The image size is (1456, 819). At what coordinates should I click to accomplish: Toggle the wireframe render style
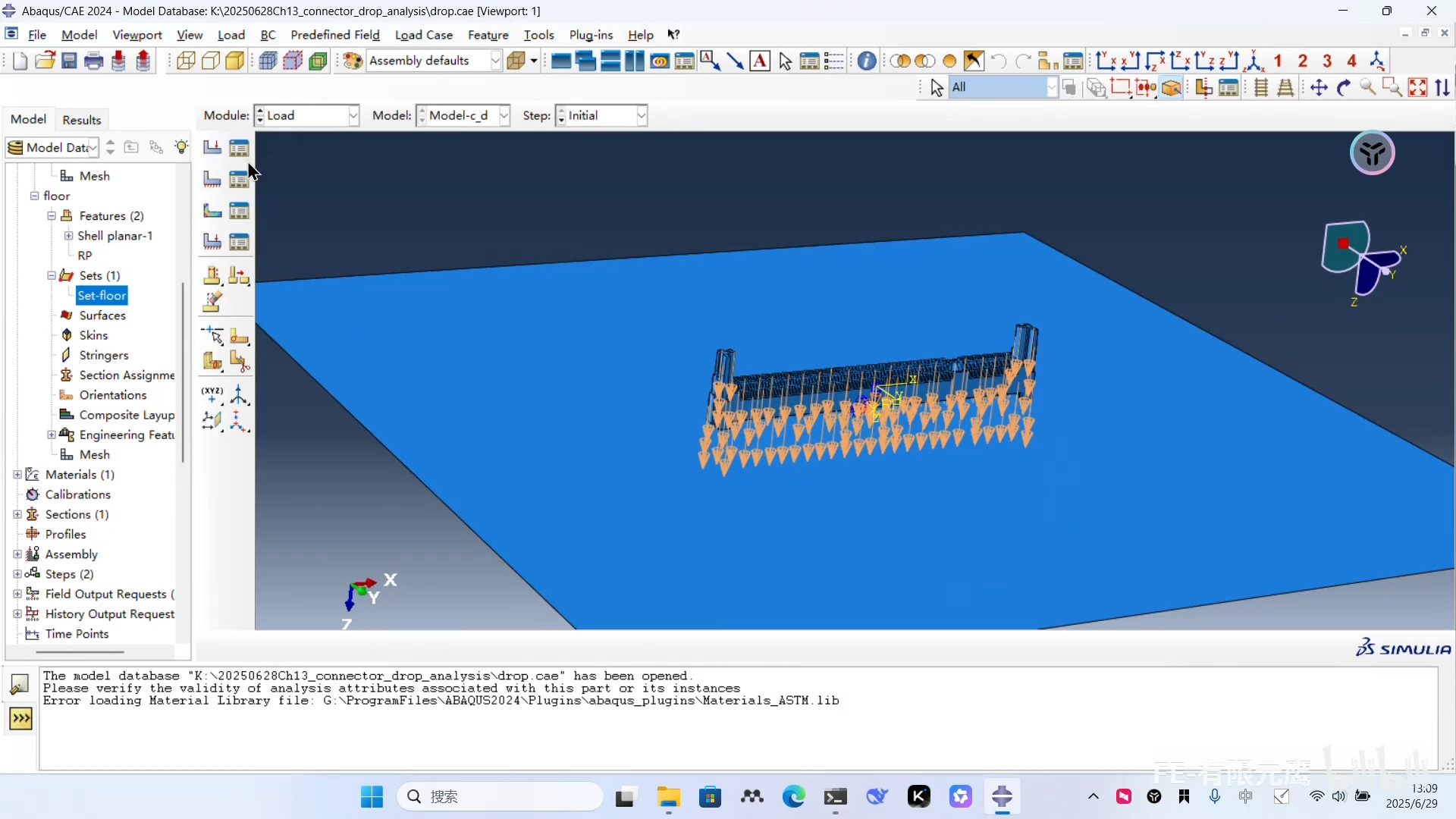coord(186,61)
